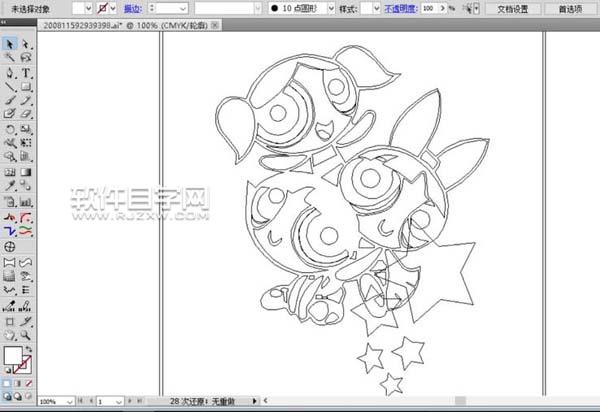This screenshot has width=600, height=412.
Task: Click the stroke weight up-down stepper
Action: pos(152,8)
